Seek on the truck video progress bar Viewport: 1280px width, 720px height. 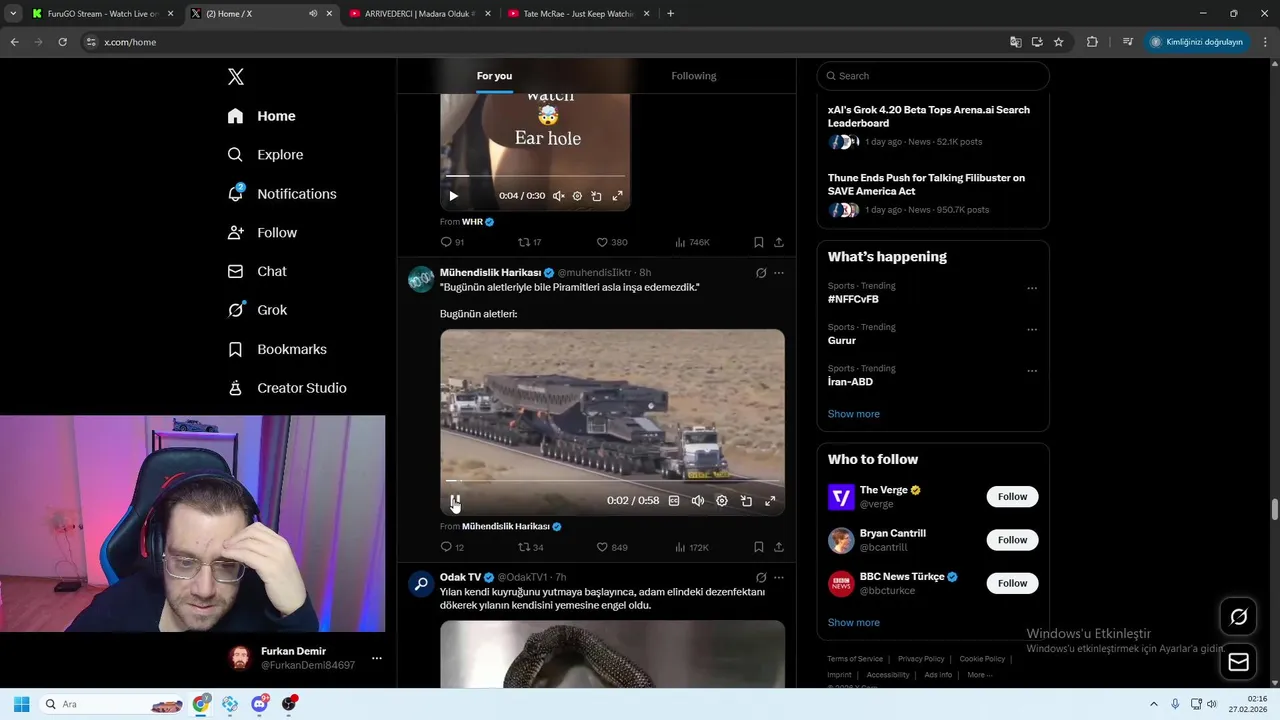[612, 481]
